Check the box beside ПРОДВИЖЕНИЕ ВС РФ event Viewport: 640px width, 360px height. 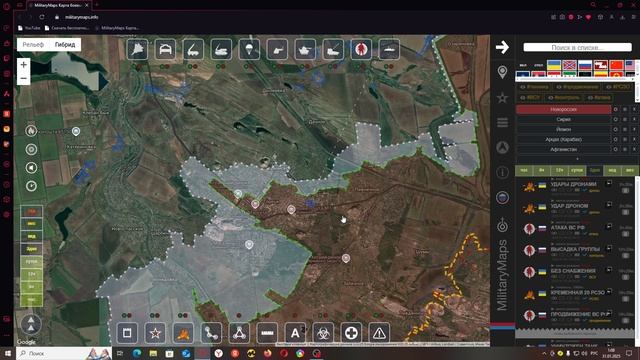tap(625, 320)
